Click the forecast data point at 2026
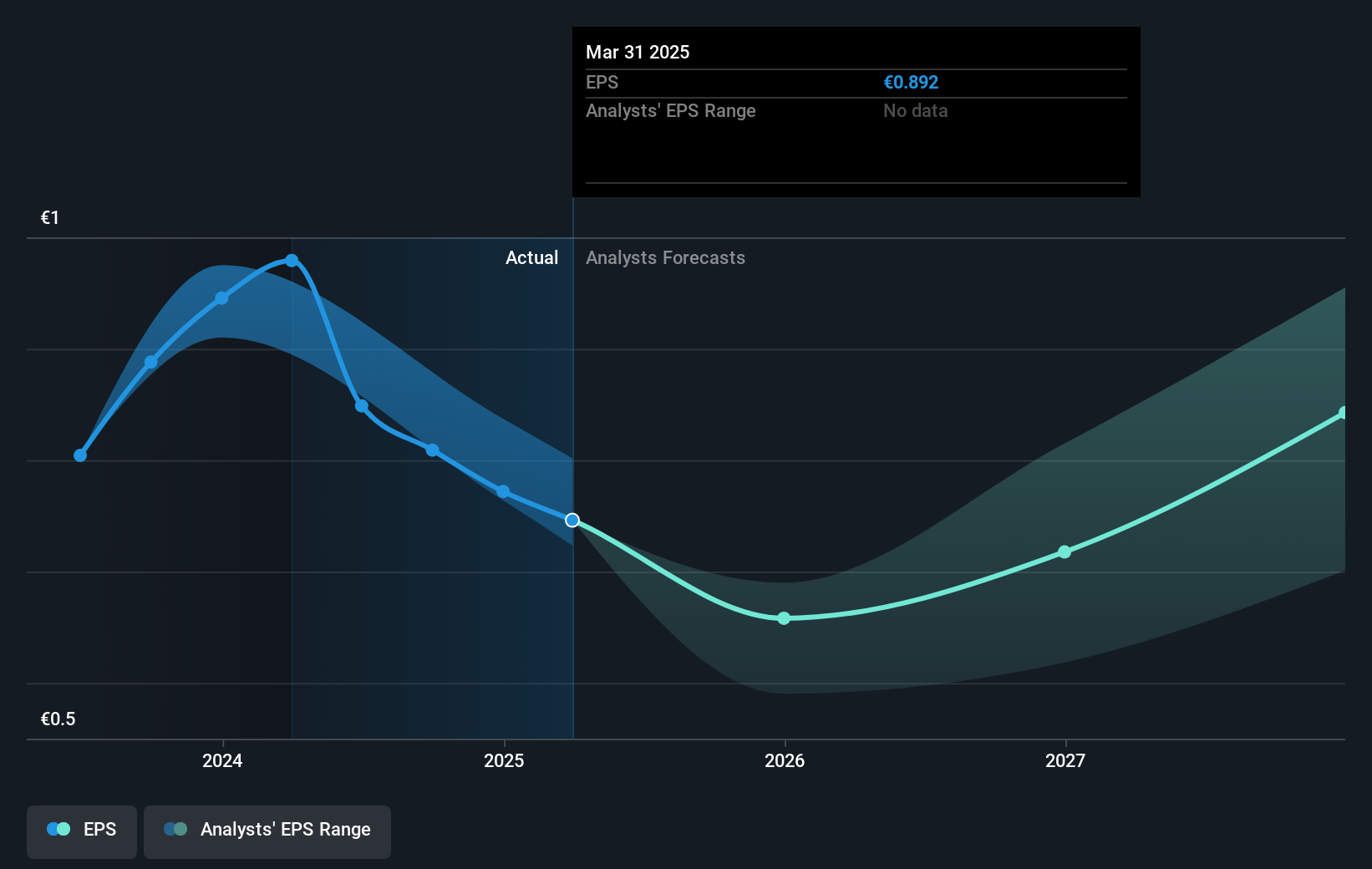The image size is (1372, 869). tap(784, 618)
